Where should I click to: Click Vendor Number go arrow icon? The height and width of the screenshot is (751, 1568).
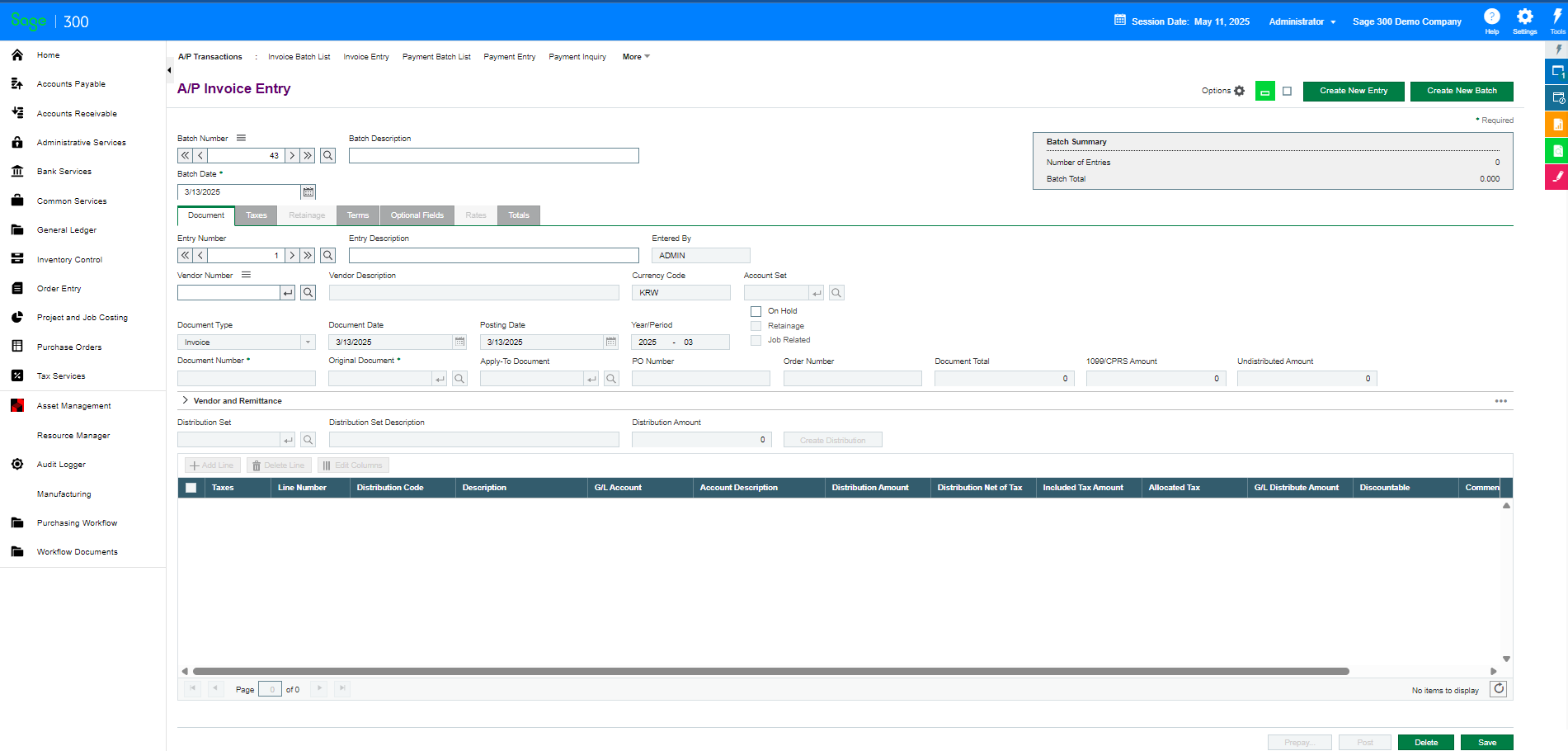(x=287, y=293)
